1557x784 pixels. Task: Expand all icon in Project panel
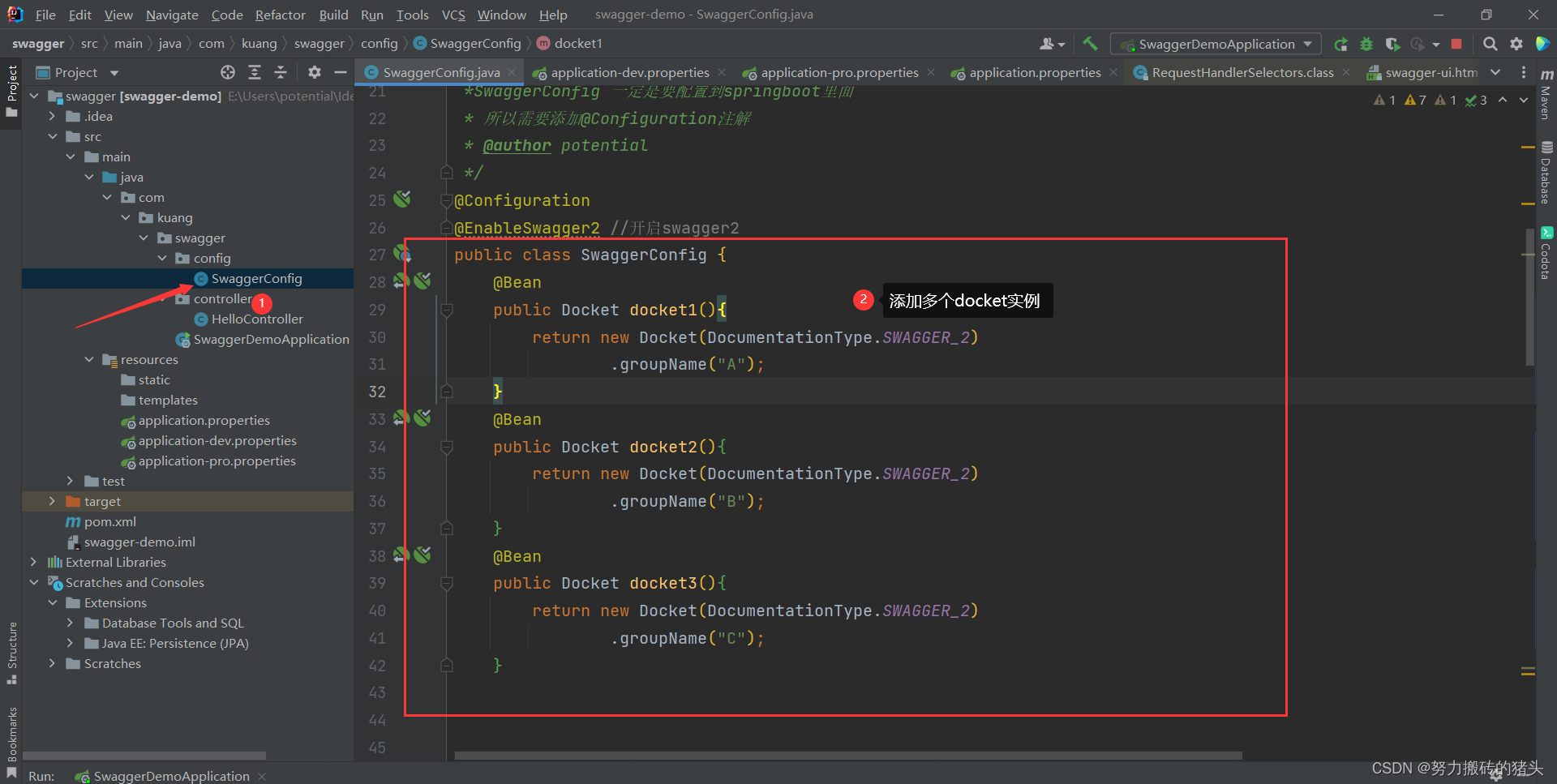pos(255,72)
